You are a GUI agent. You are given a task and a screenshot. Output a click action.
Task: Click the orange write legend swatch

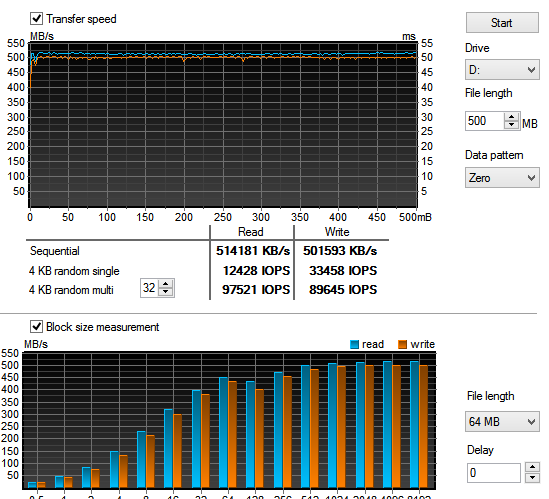click(403, 345)
